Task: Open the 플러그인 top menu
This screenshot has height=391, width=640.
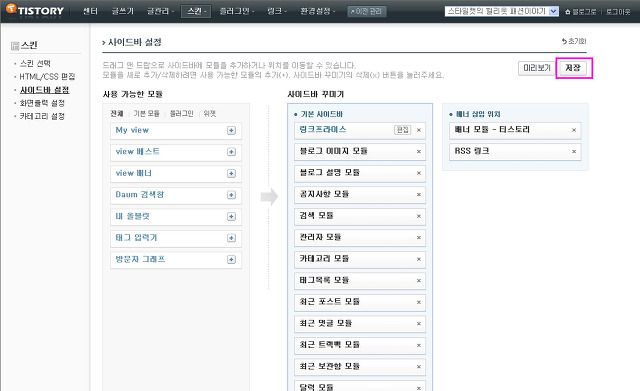Action: [x=236, y=11]
